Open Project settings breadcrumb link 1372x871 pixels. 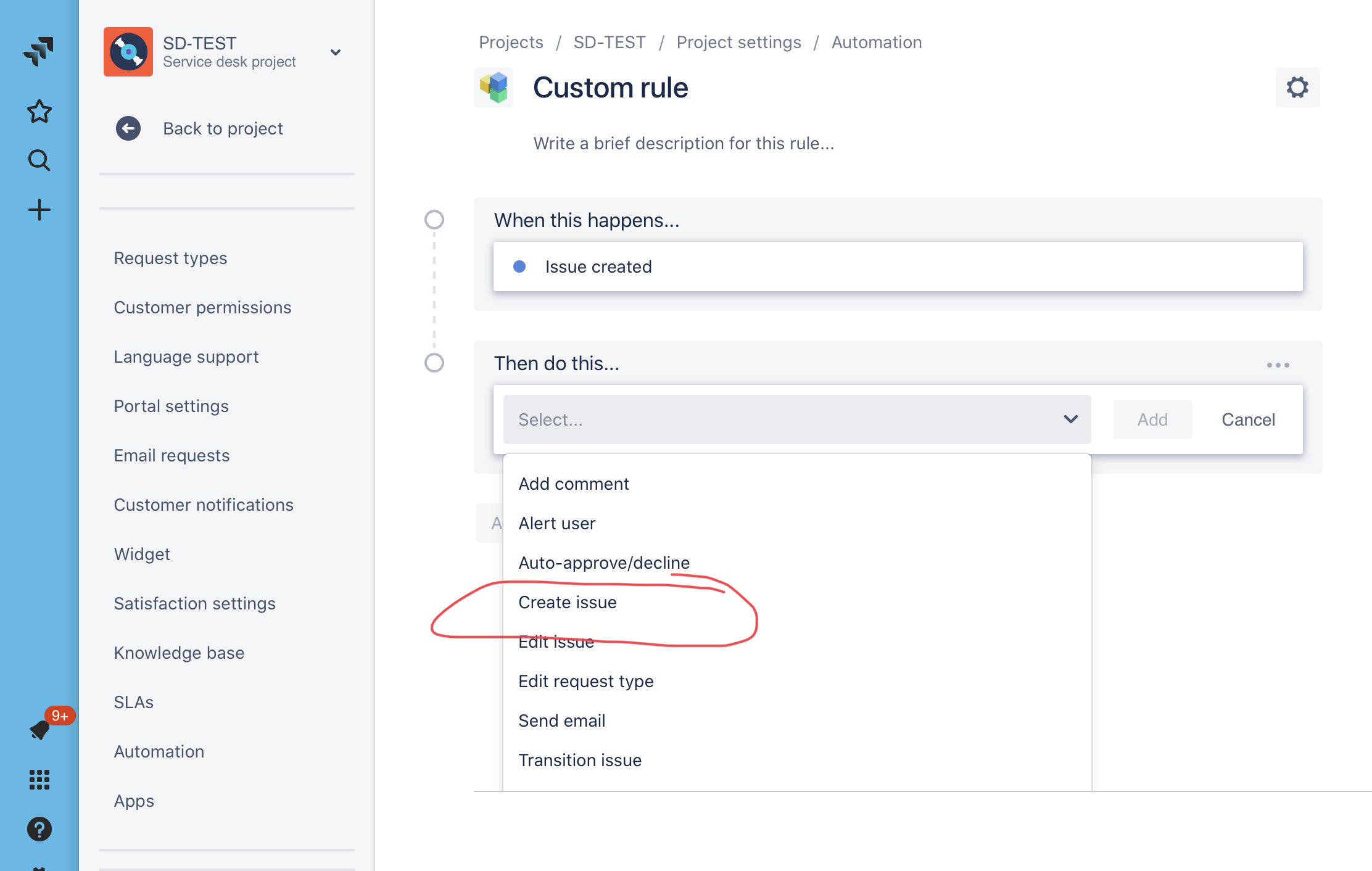[x=738, y=42]
